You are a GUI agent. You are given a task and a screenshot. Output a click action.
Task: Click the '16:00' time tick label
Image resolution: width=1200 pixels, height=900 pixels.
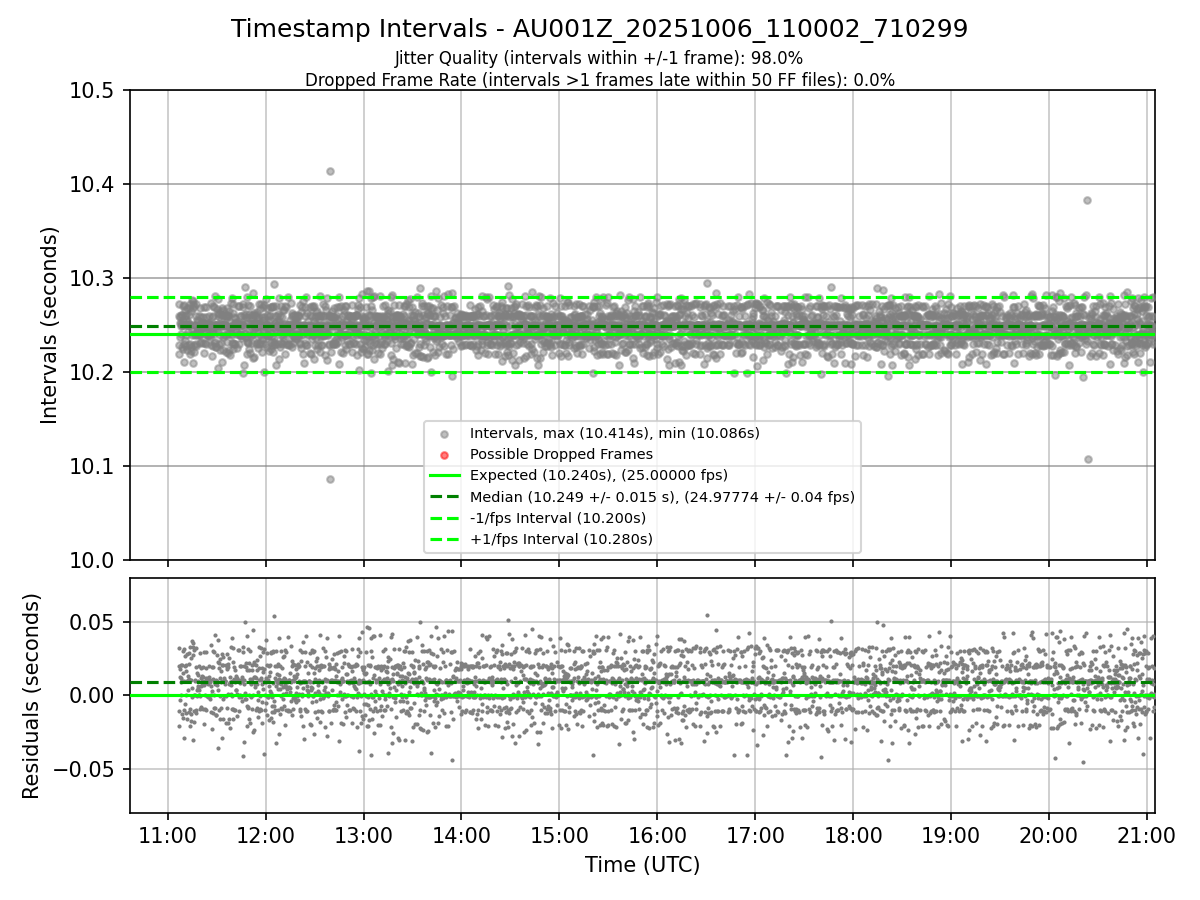point(657,835)
